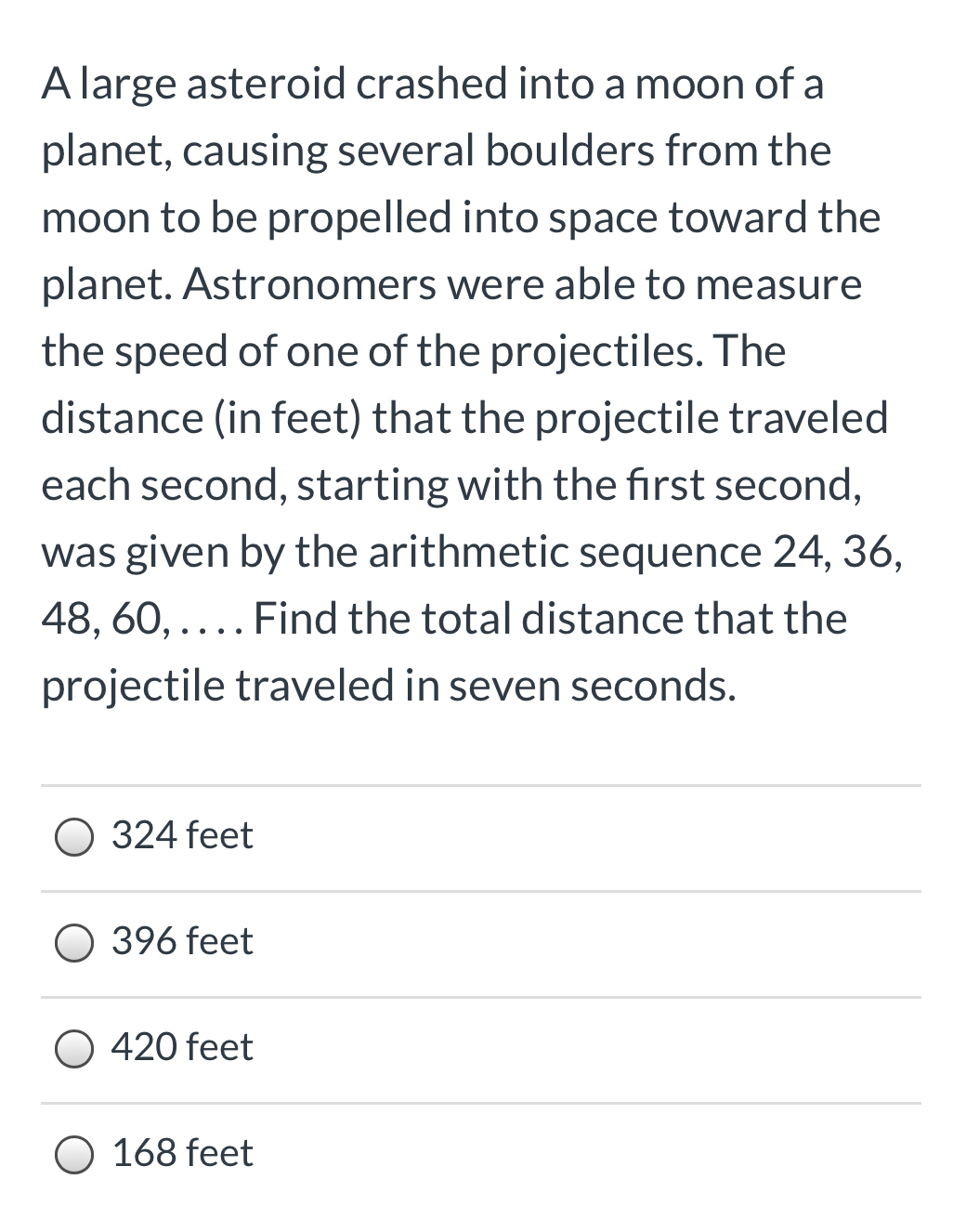Select the 324 feet radio button

point(75,837)
